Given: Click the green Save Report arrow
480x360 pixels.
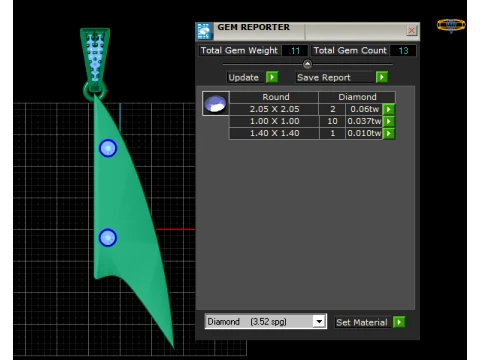Looking at the screenshot, I should (x=382, y=77).
